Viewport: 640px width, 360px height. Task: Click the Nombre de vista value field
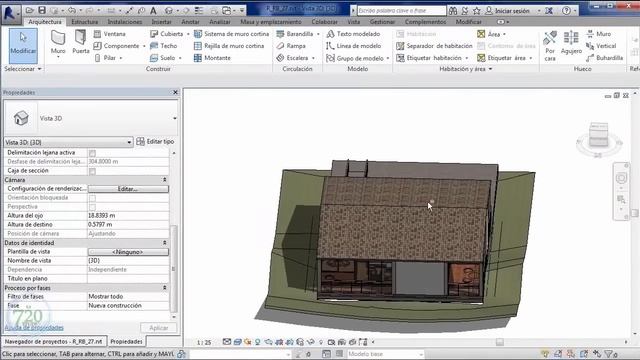128,260
